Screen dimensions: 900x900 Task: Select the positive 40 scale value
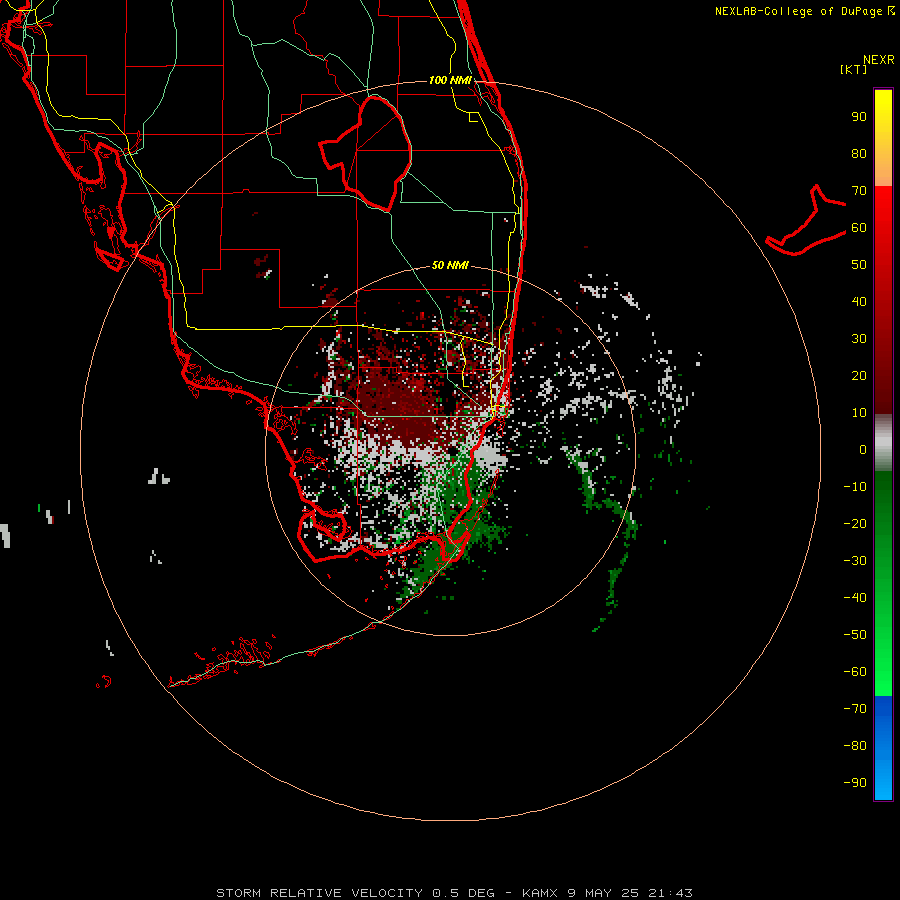click(859, 302)
